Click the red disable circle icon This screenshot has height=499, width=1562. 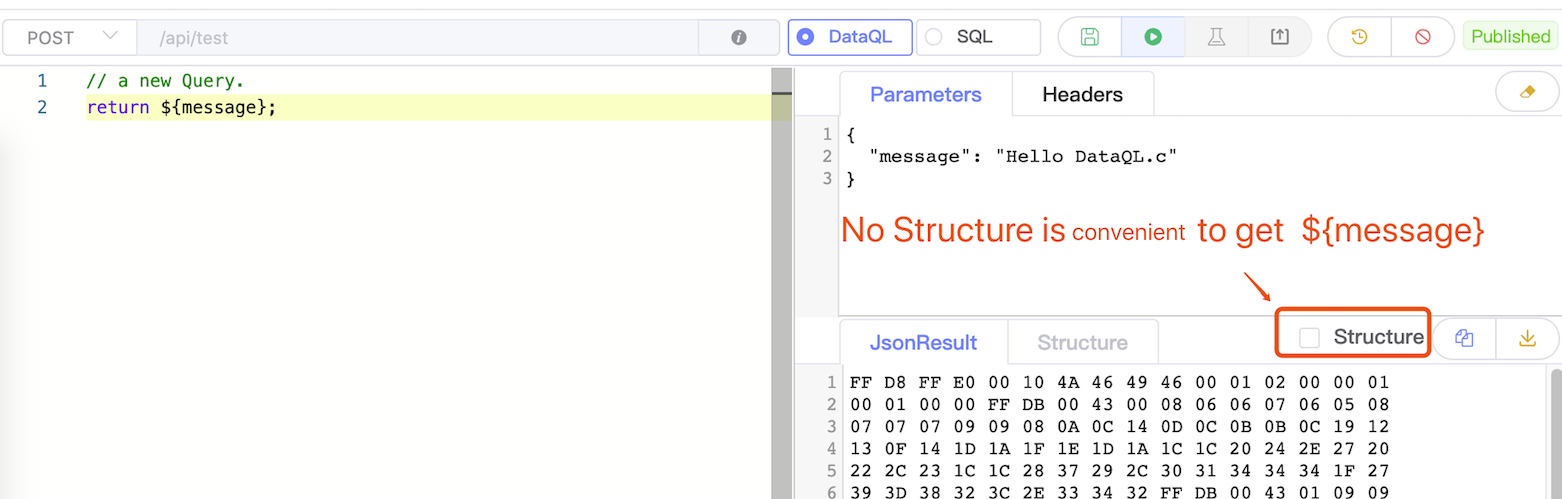click(x=1422, y=37)
